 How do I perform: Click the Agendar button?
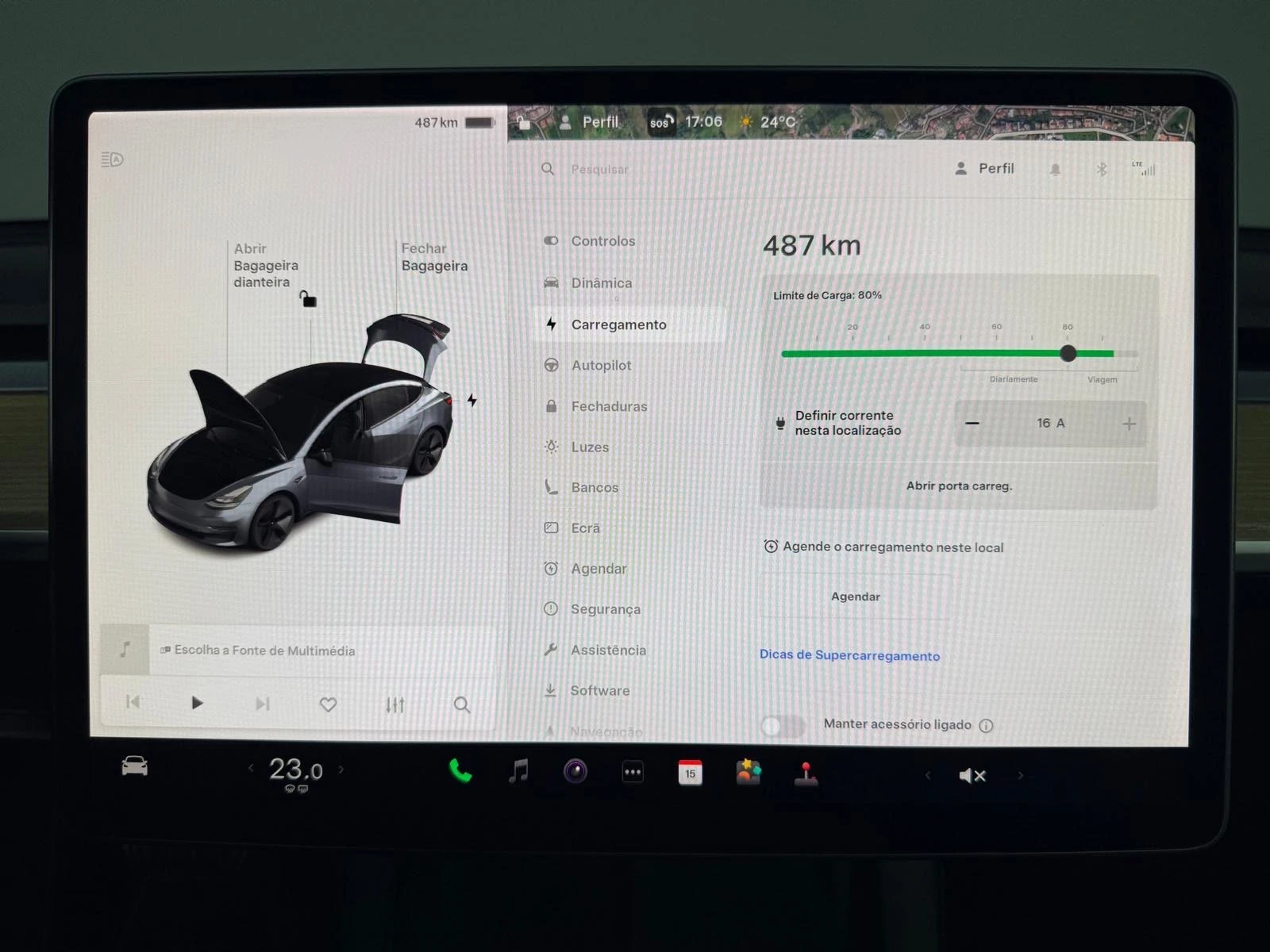(x=856, y=597)
